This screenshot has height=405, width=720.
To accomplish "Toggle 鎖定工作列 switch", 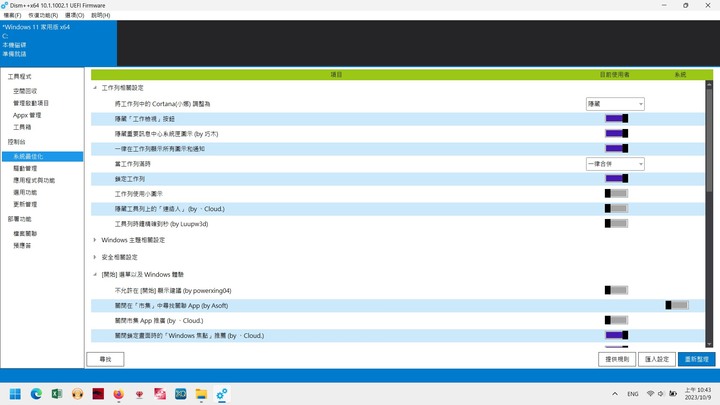I will click(x=616, y=179).
